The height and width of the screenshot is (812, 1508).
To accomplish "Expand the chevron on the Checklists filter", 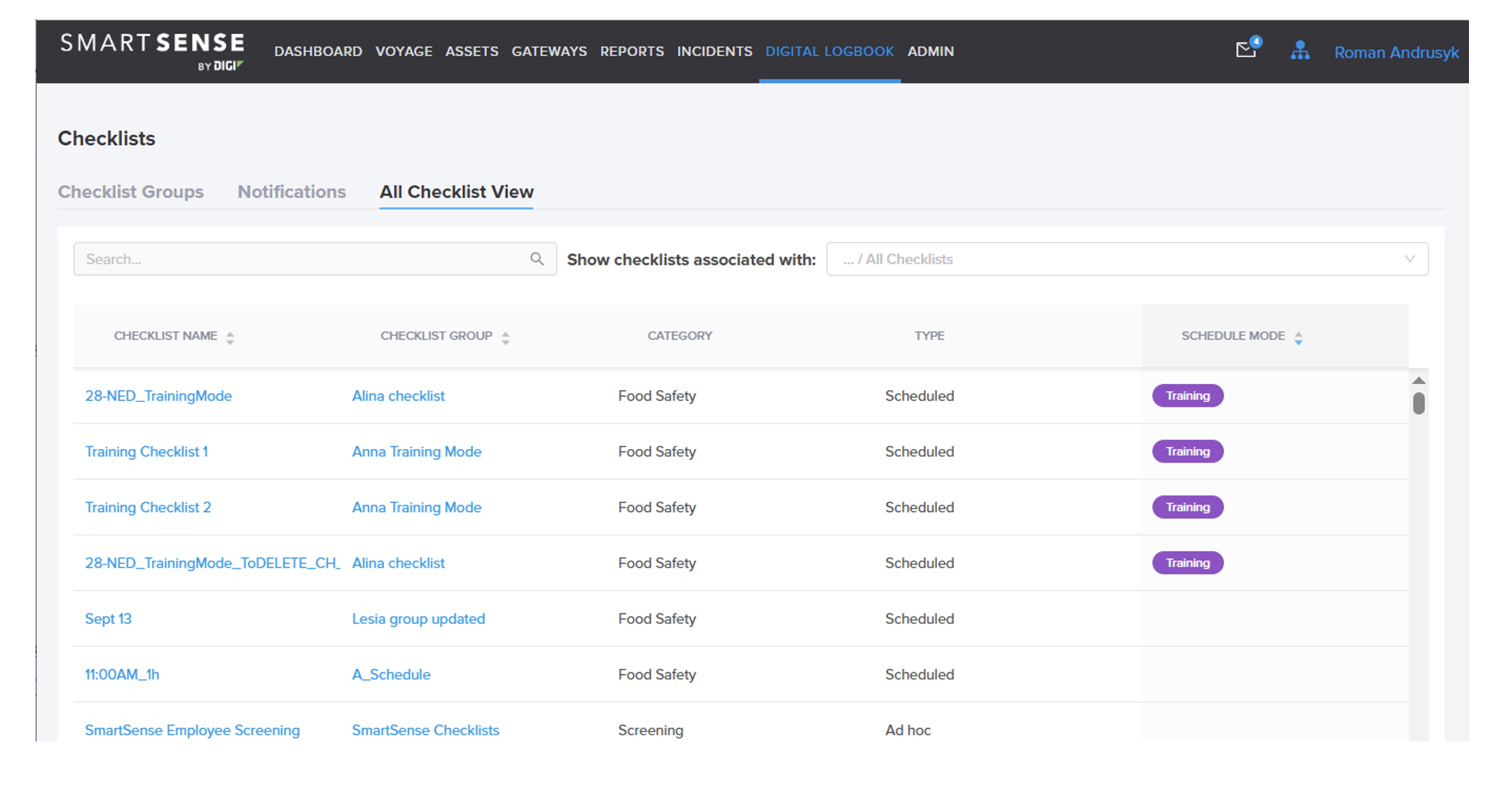I will pos(1409,259).
